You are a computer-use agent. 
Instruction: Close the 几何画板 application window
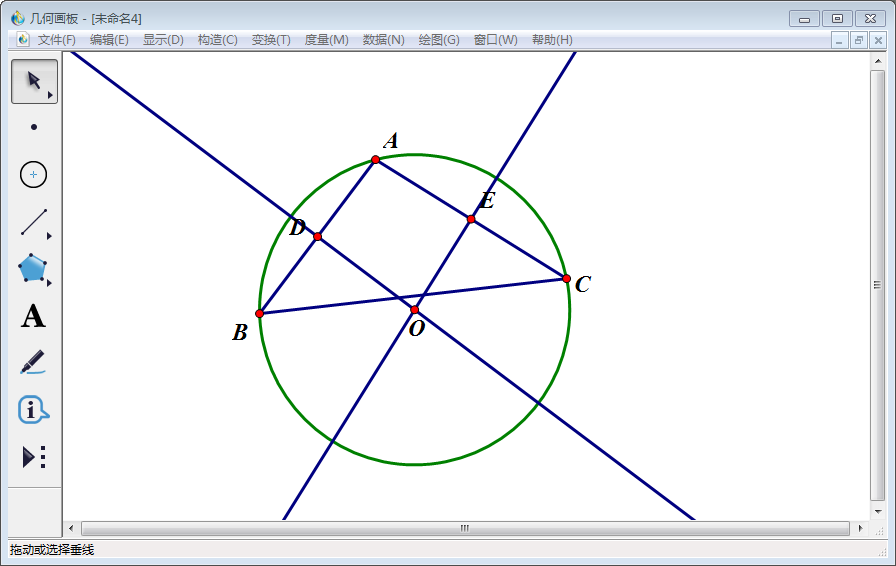[870, 19]
